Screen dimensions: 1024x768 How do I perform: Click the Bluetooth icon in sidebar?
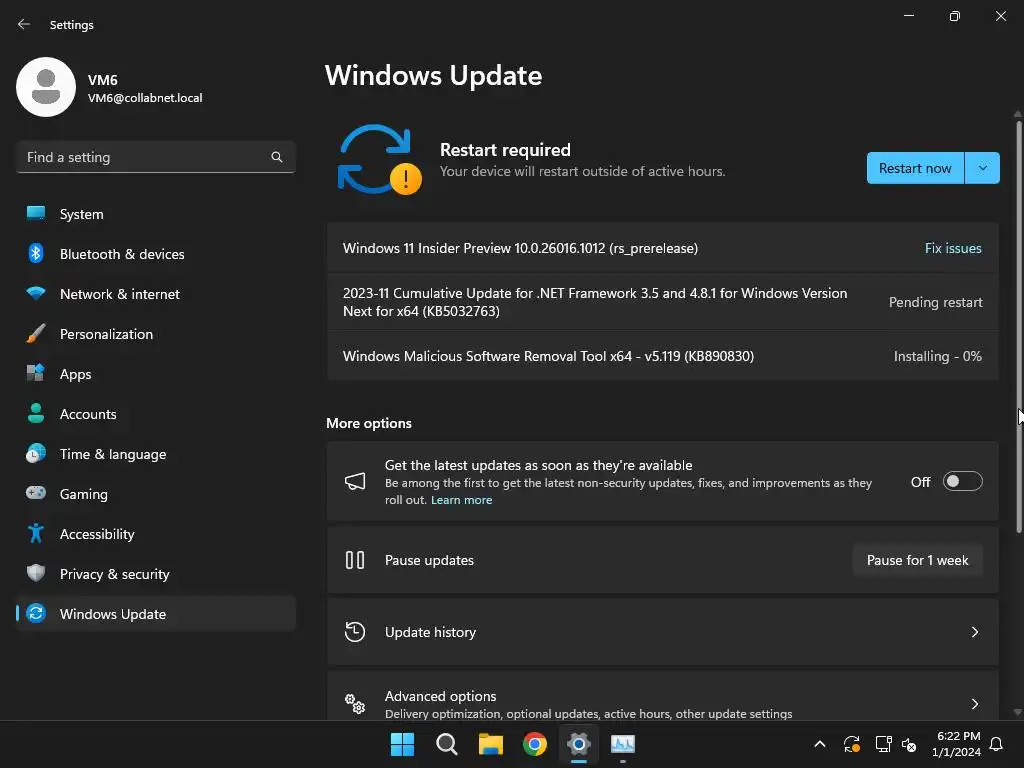tap(36, 253)
